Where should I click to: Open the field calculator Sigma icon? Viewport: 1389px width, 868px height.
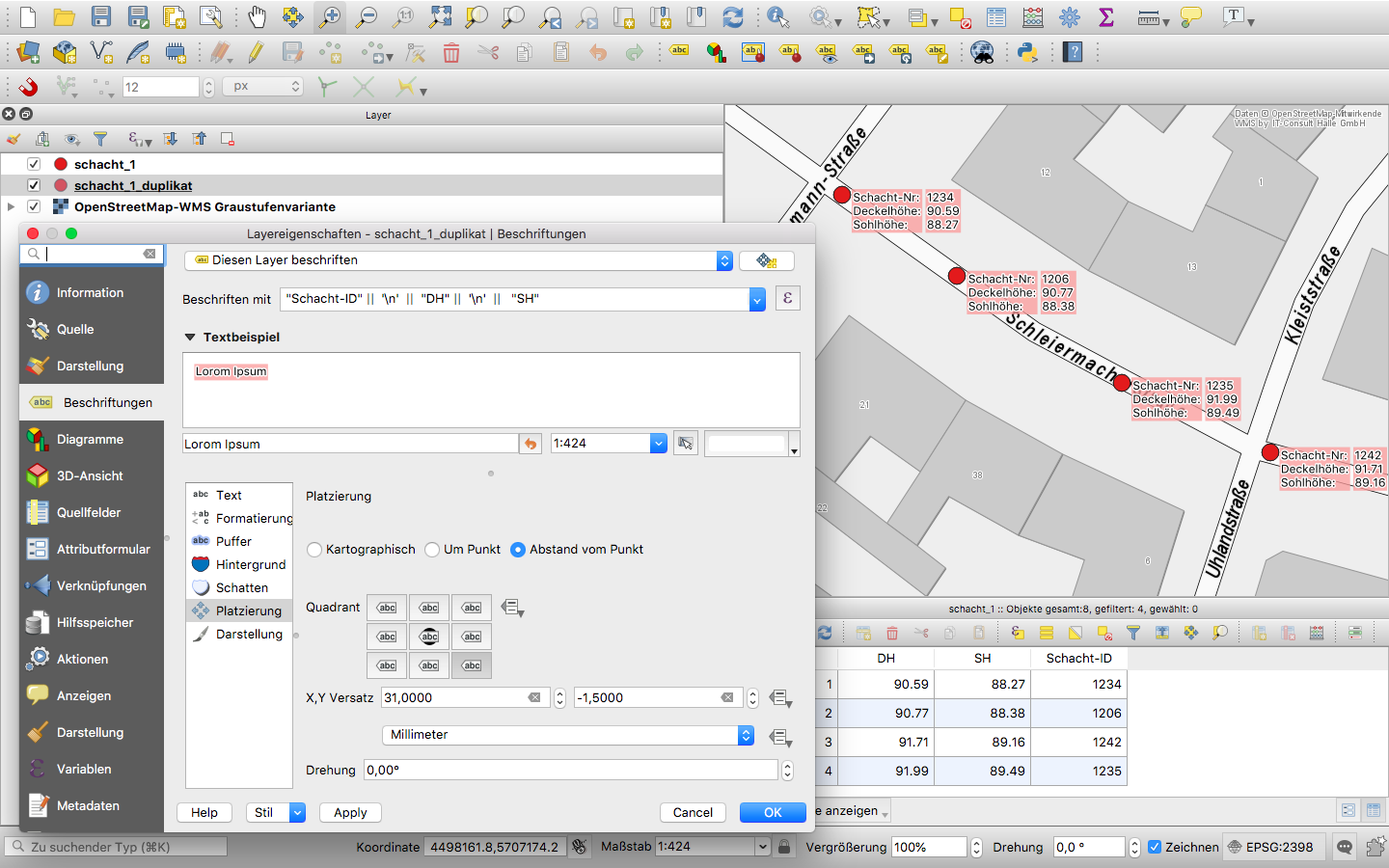1106,16
